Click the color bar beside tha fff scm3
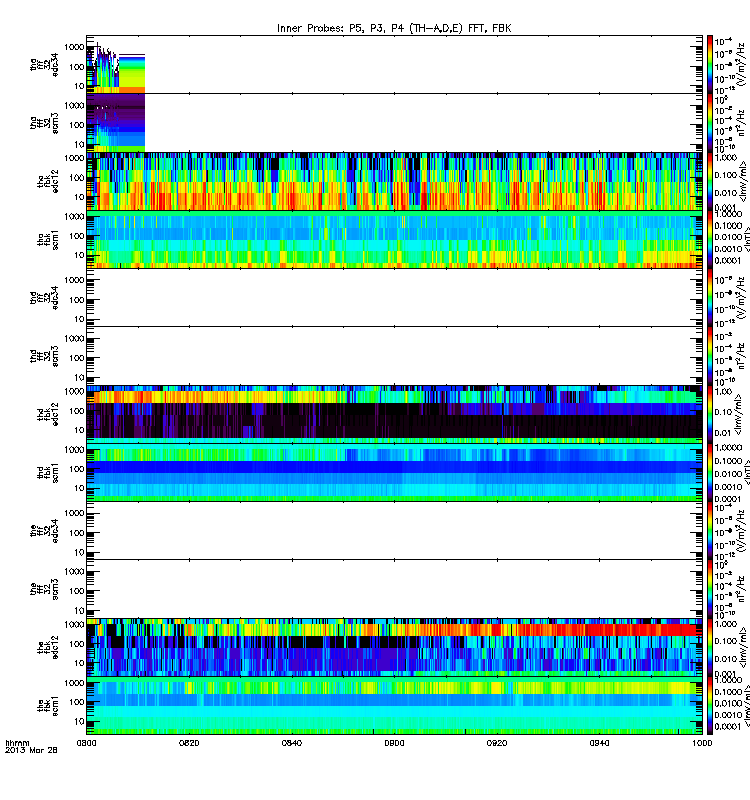The width and height of the screenshot is (750, 800). [x=710, y=123]
